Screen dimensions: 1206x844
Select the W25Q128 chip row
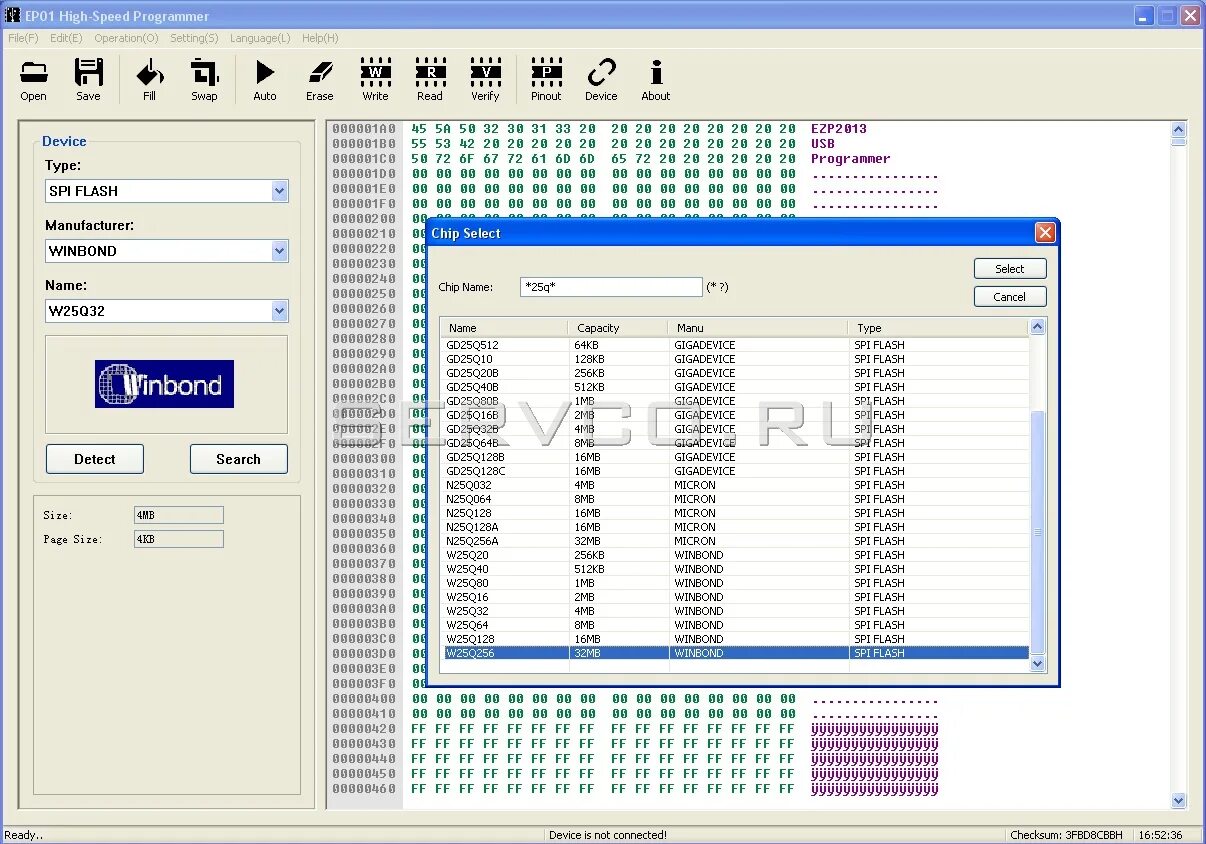pos(736,639)
